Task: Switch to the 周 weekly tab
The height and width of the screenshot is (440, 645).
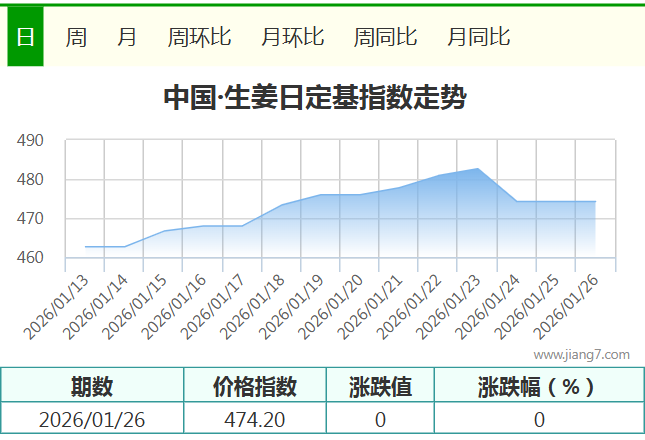Action: coord(76,37)
